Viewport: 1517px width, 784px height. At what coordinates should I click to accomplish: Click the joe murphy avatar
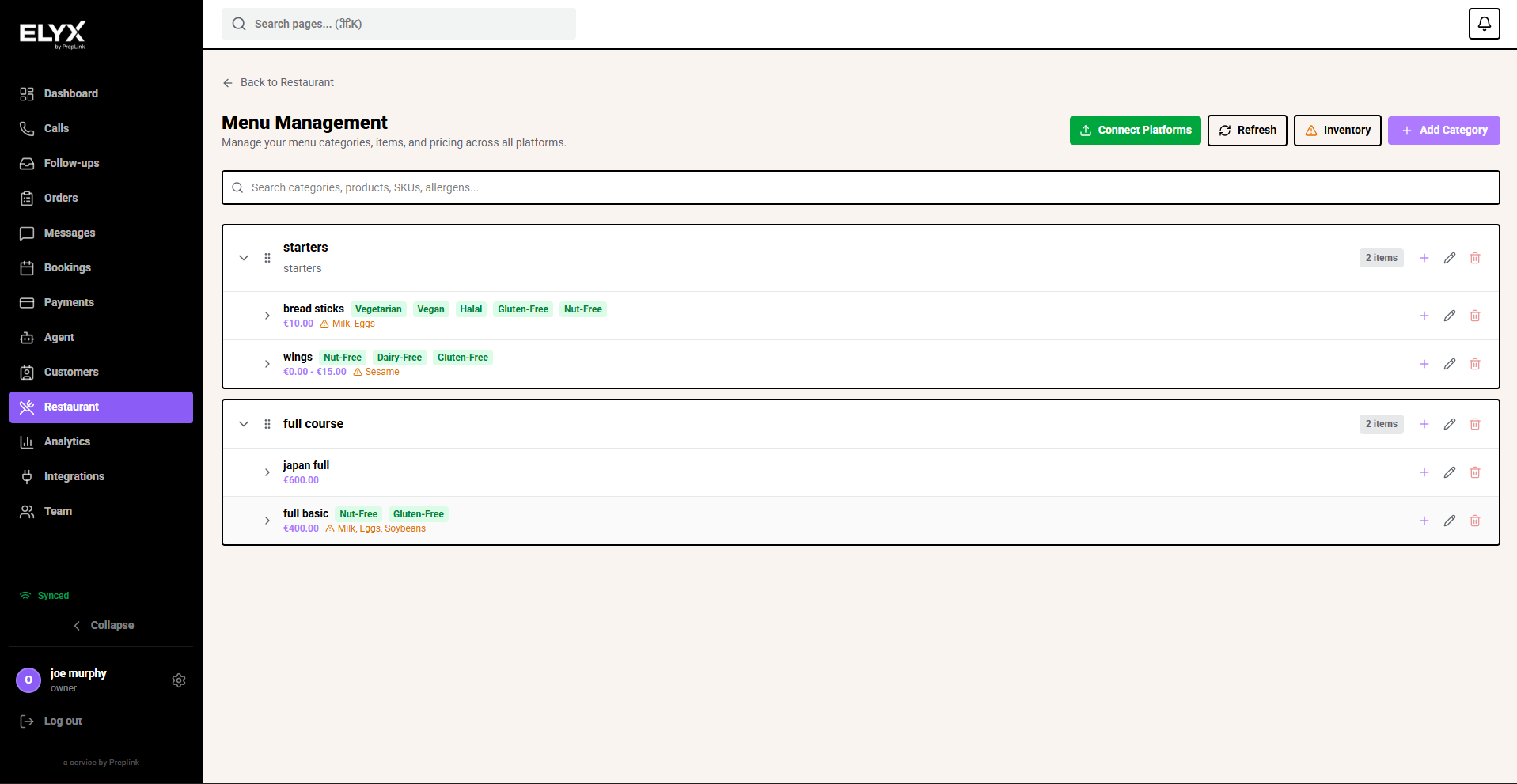coord(28,680)
